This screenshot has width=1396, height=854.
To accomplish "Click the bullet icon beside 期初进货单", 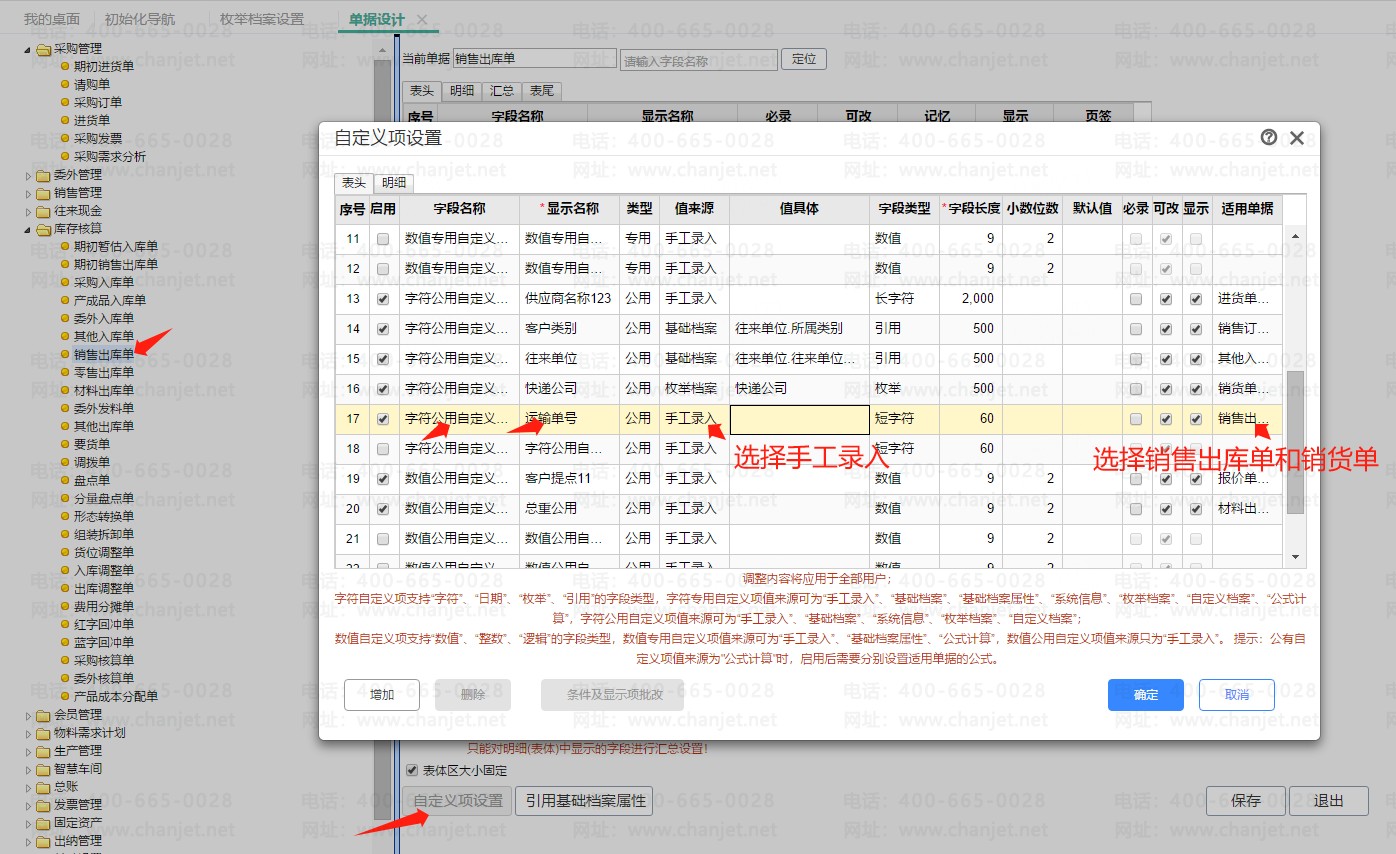I will 66,66.
